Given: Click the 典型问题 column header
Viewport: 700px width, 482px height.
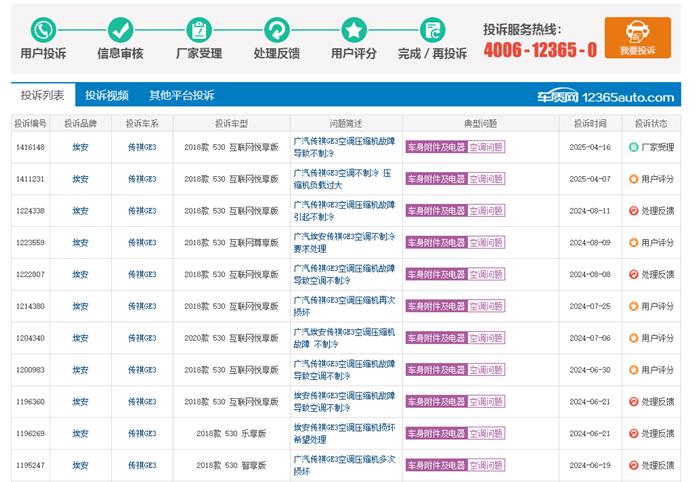Looking at the screenshot, I should 481,123.
